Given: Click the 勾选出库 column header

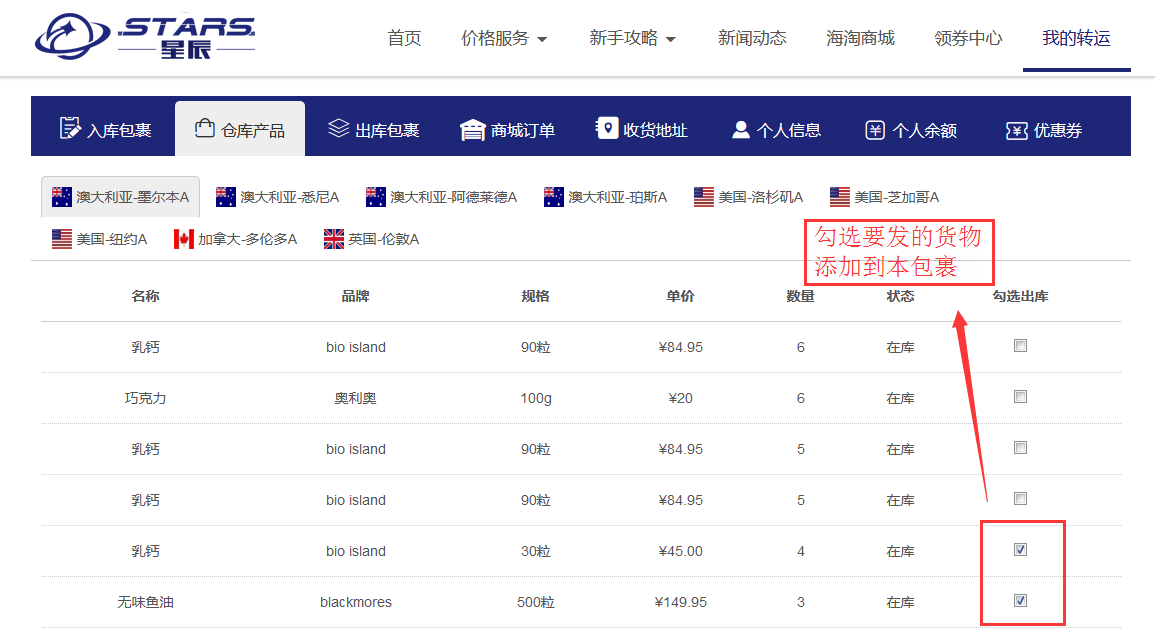Looking at the screenshot, I should click(x=1020, y=296).
